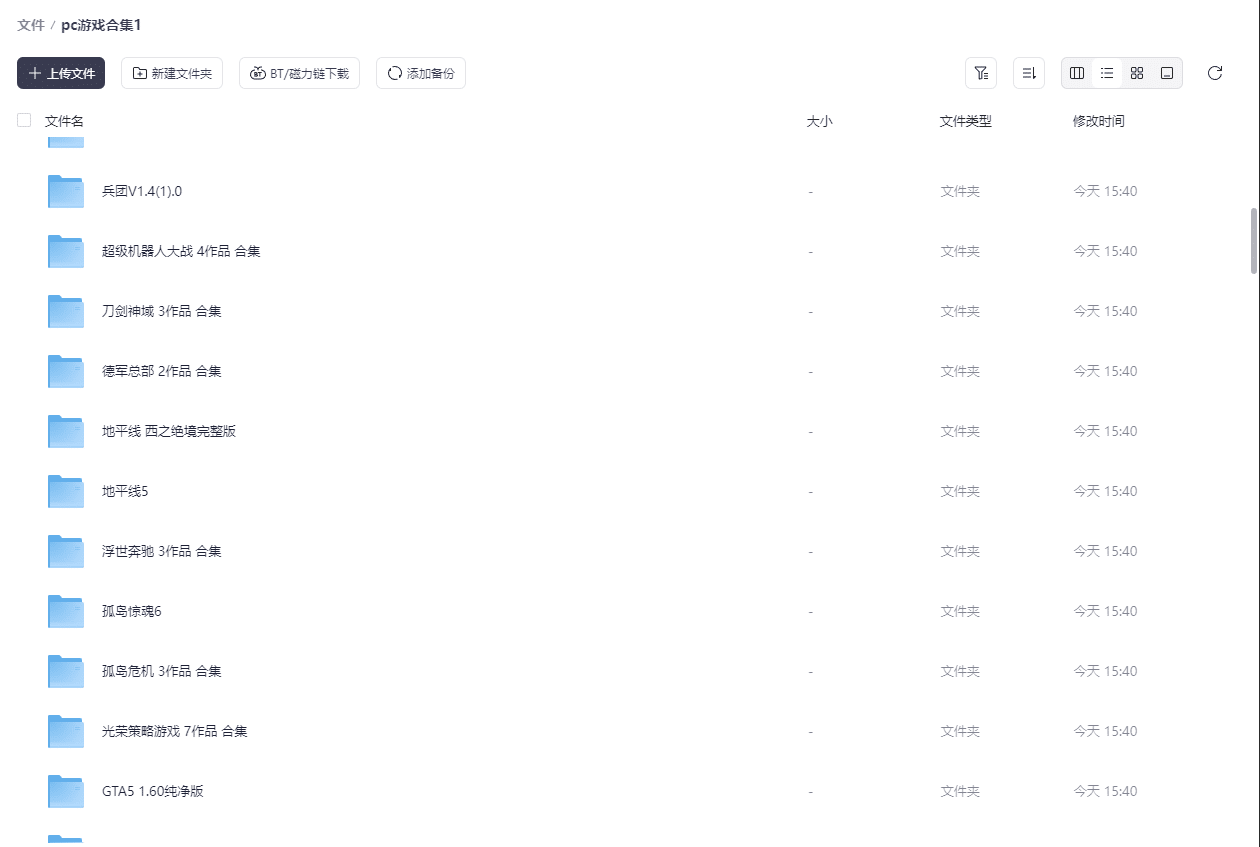This screenshot has height=847, width=1260.
Task: Toggle the select-all checkbox beside 文件名
Action: click(x=24, y=120)
